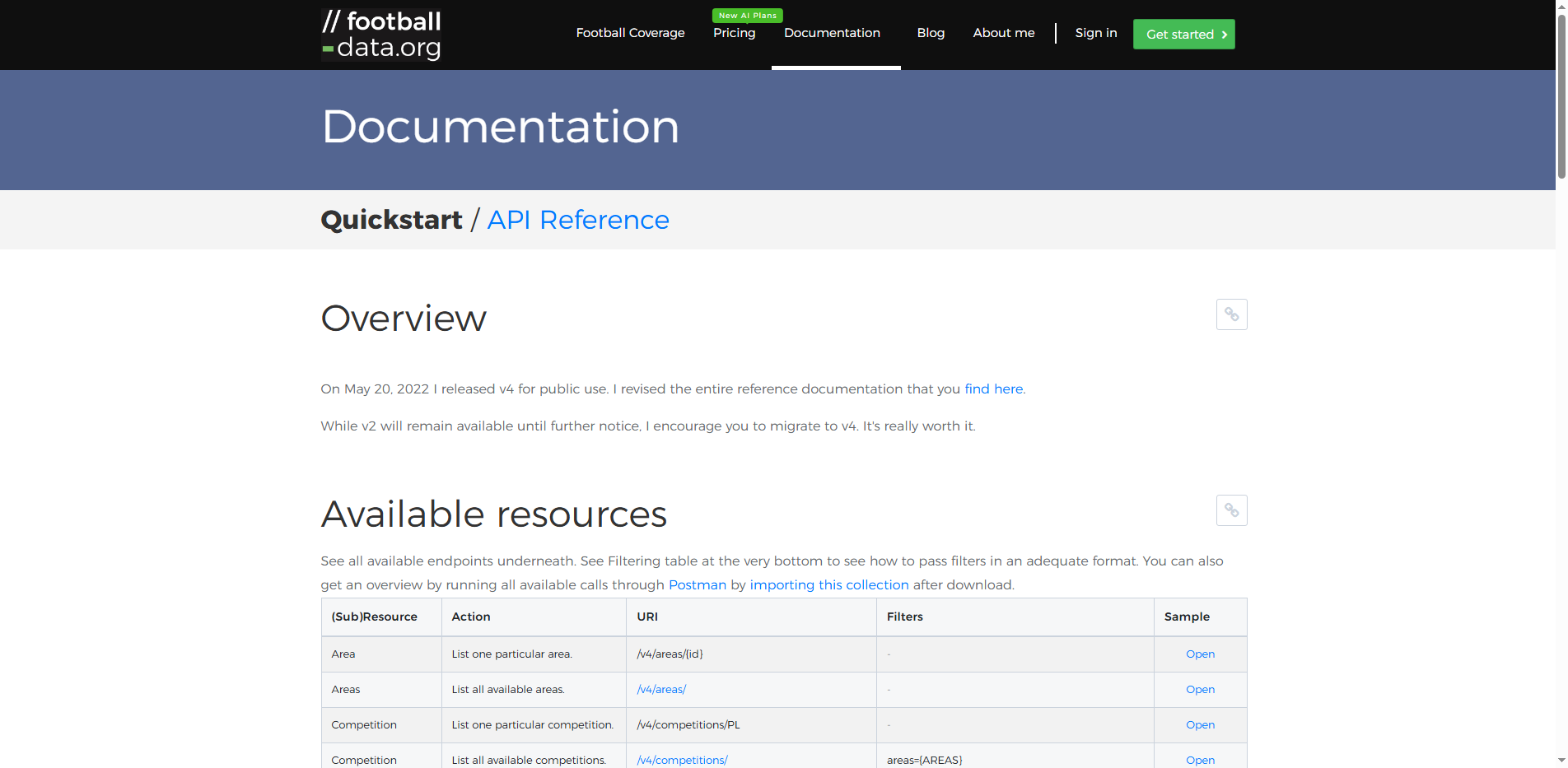Viewport: 1568px width, 768px height.
Task: Click the Overview section anchor link icon
Action: pyautogui.click(x=1231, y=314)
